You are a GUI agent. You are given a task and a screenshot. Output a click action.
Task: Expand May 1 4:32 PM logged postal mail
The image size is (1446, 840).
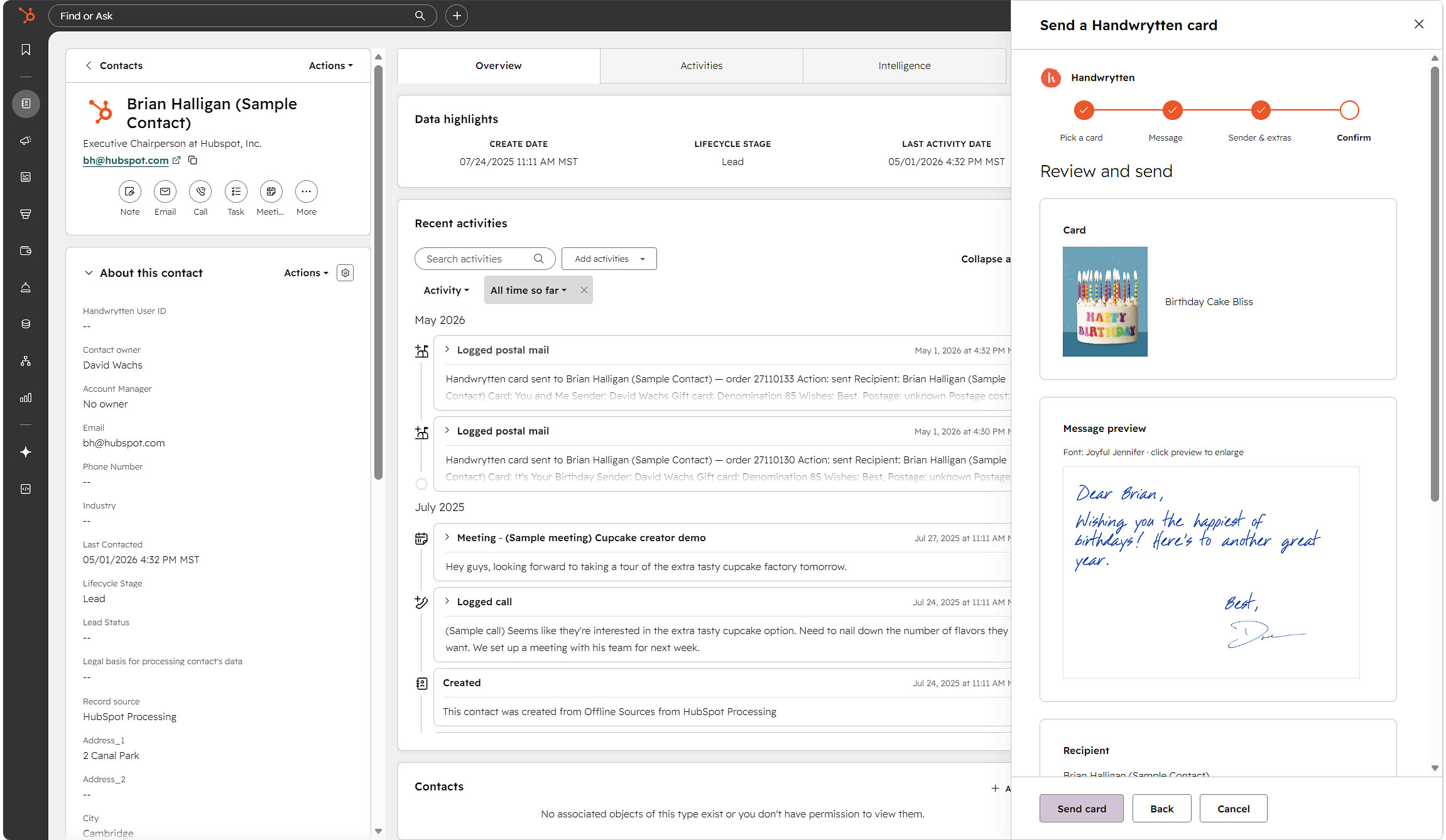tap(447, 350)
